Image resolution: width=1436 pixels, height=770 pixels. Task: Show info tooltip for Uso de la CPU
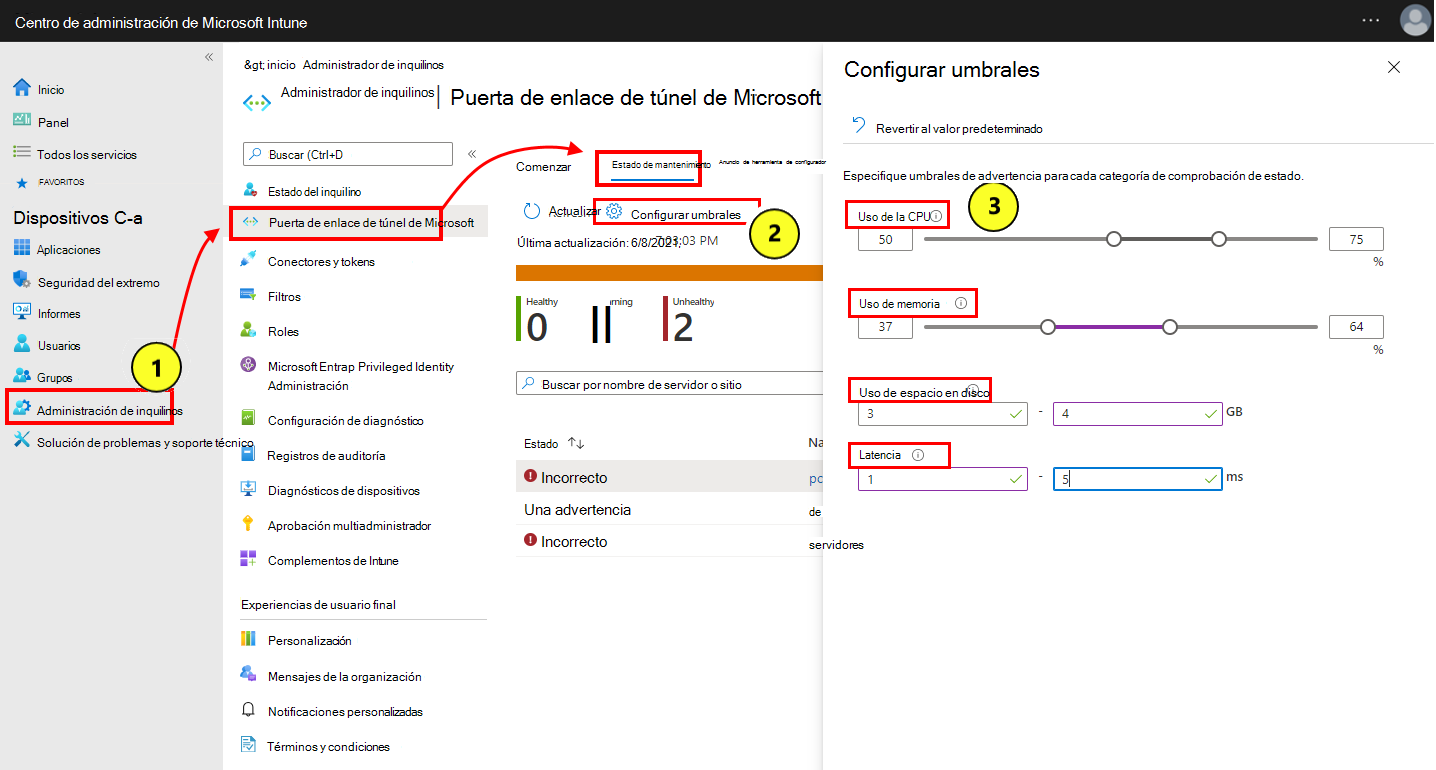[937, 216]
